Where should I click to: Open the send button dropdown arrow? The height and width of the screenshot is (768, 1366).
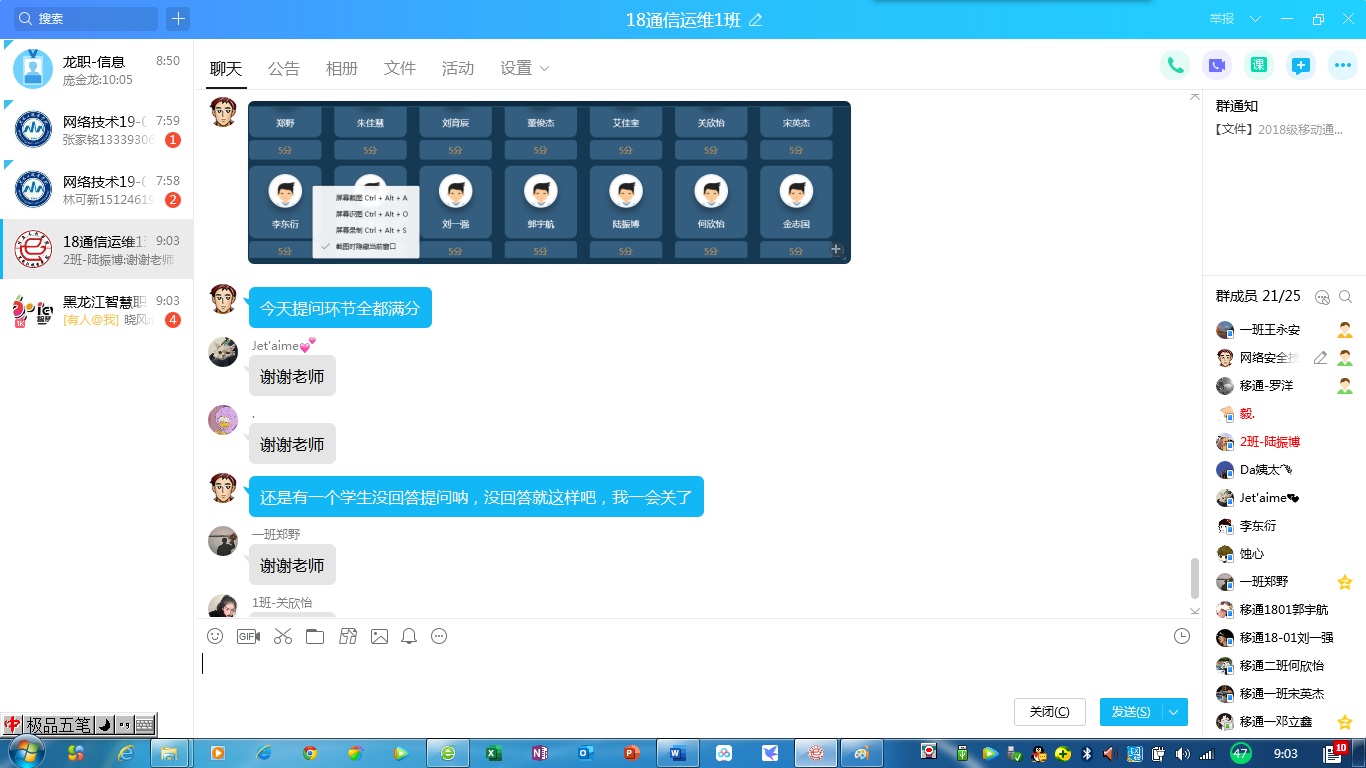1174,712
